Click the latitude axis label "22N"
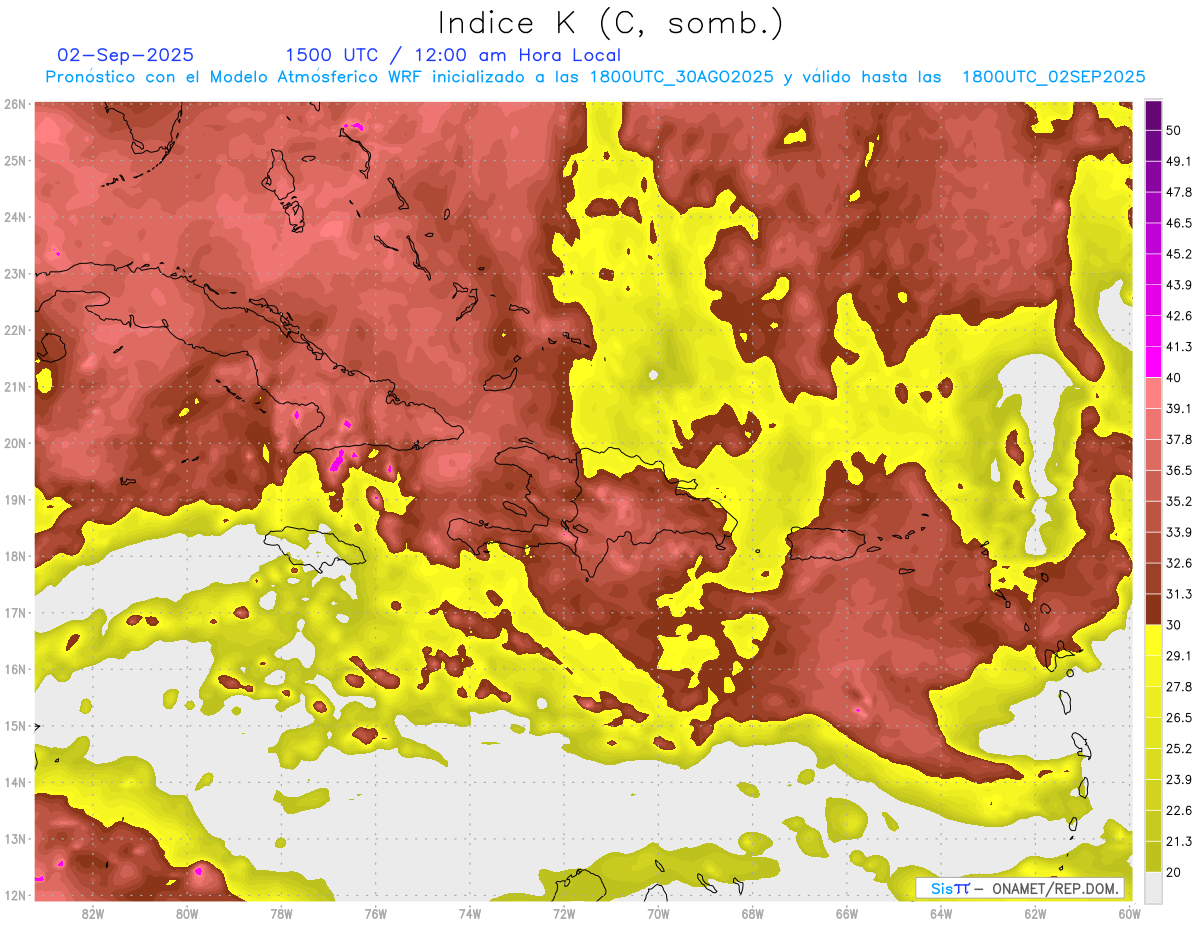The image size is (1200, 927). 15,330
